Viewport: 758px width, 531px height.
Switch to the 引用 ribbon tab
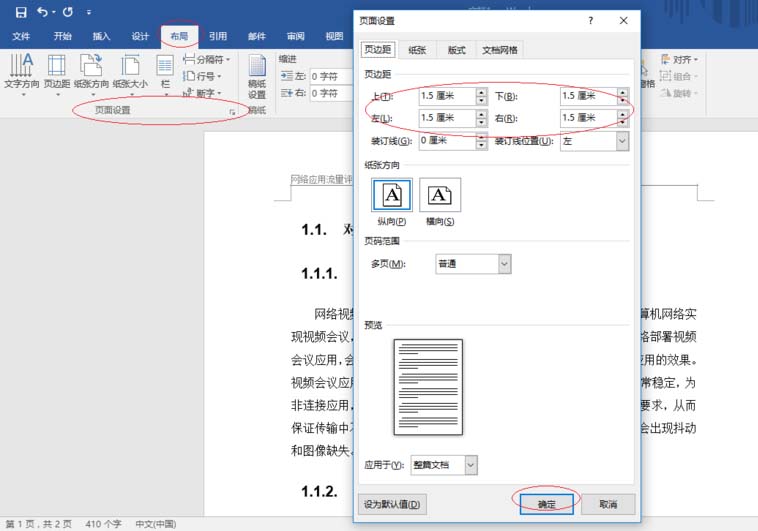(218, 36)
